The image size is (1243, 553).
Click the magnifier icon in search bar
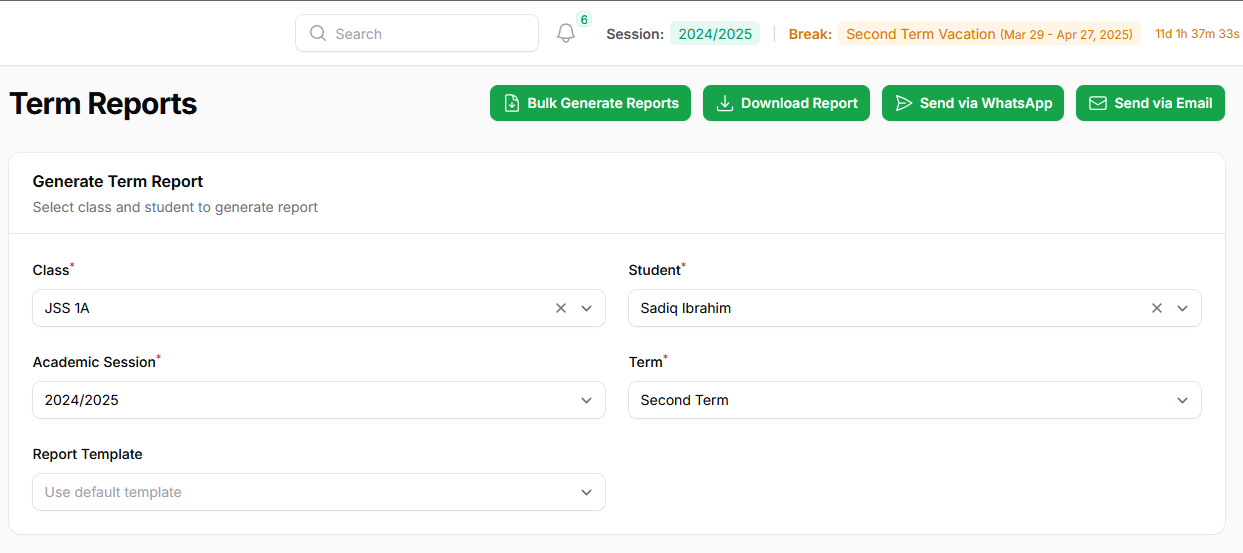pyautogui.click(x=318, y=33)
